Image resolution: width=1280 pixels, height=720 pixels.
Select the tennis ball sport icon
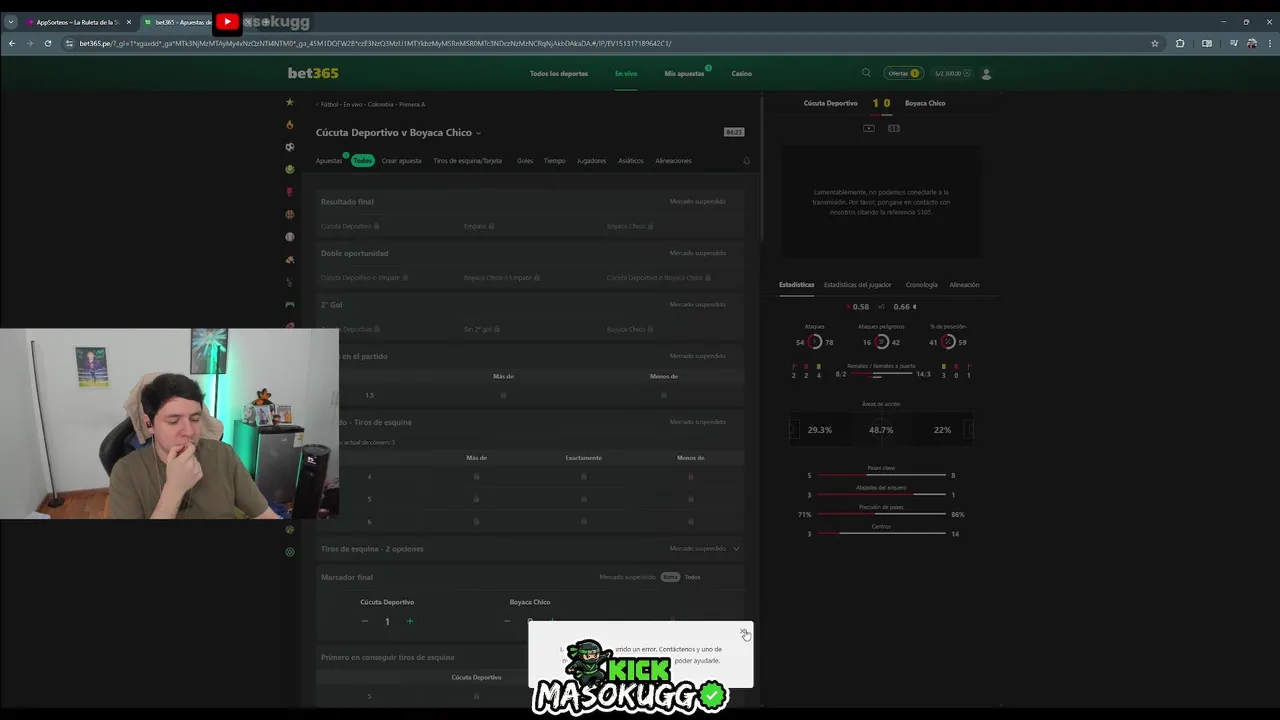tap(290, 169)
